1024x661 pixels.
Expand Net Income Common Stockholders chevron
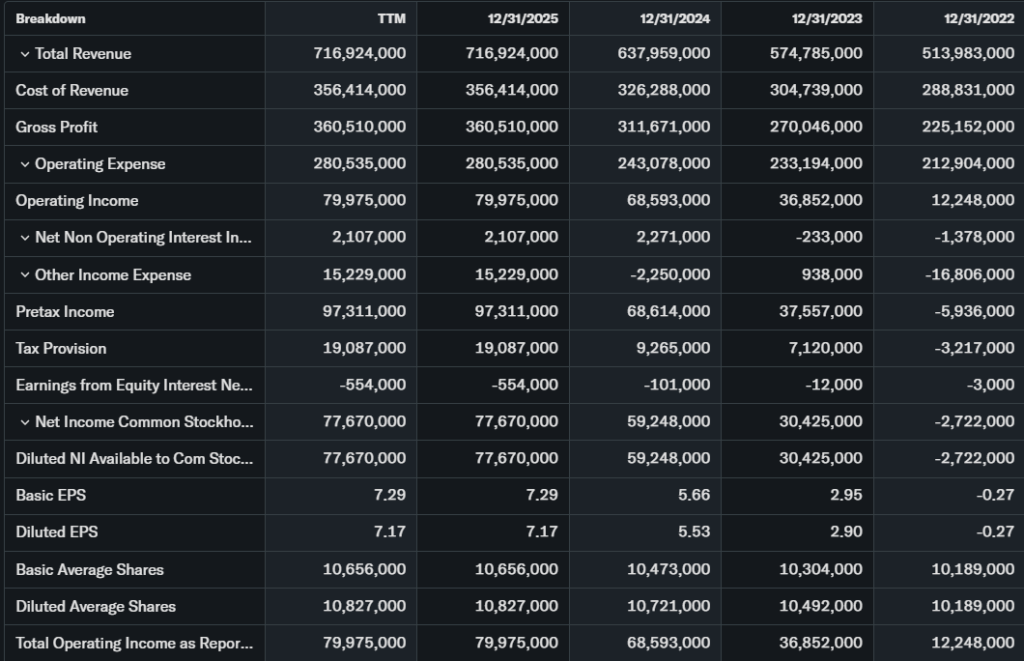click(25, 422)
